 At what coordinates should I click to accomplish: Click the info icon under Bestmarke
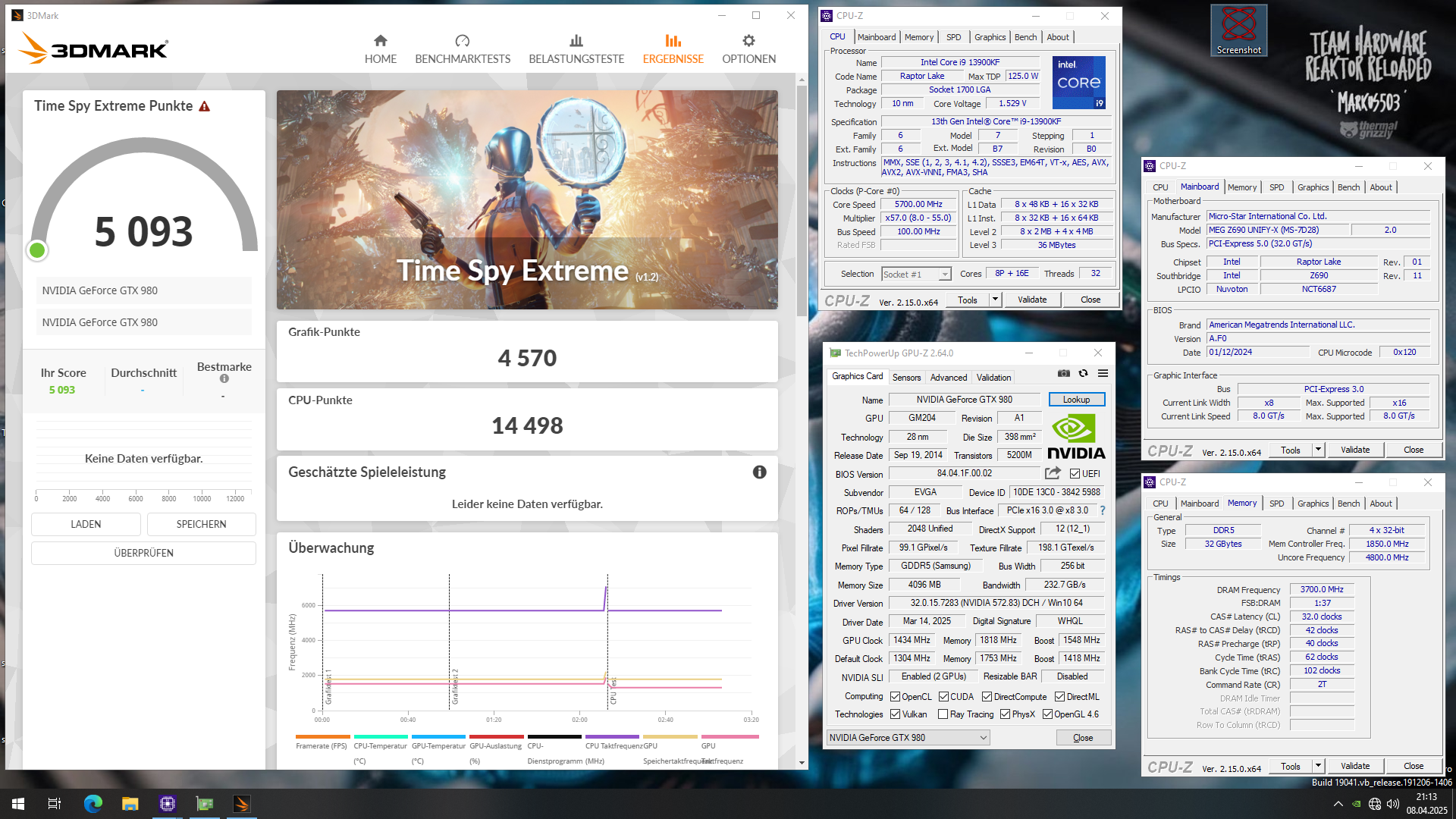(x=224, y=378)
